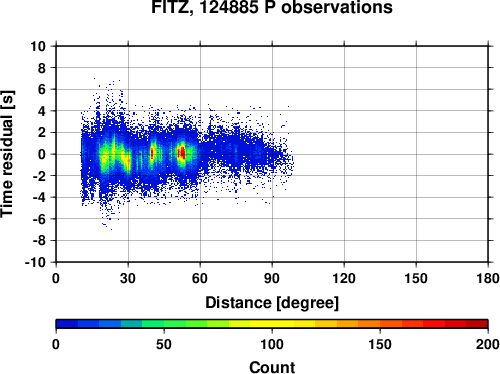Click the y-axis tick label -10
The image size is (500, 374).
[35, 262]
